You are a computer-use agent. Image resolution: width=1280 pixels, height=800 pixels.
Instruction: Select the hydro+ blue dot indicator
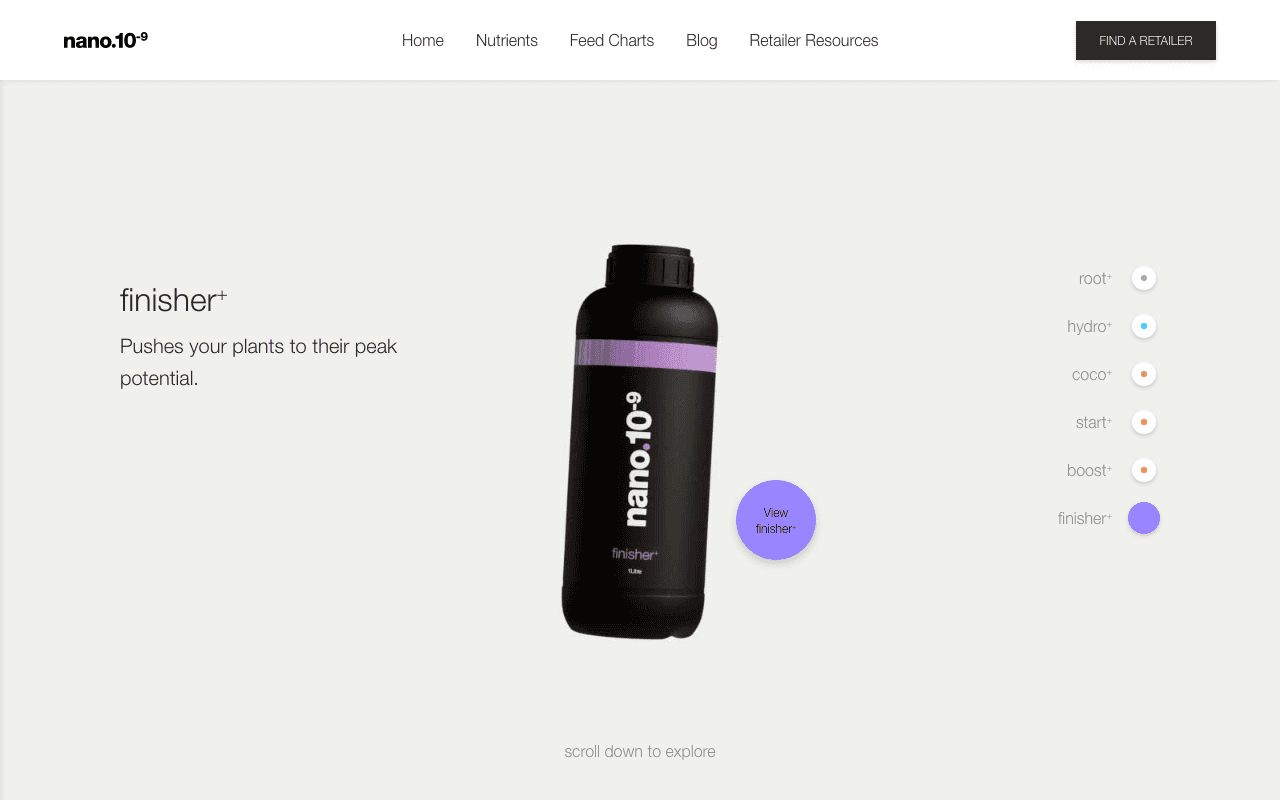(1144, 326)
